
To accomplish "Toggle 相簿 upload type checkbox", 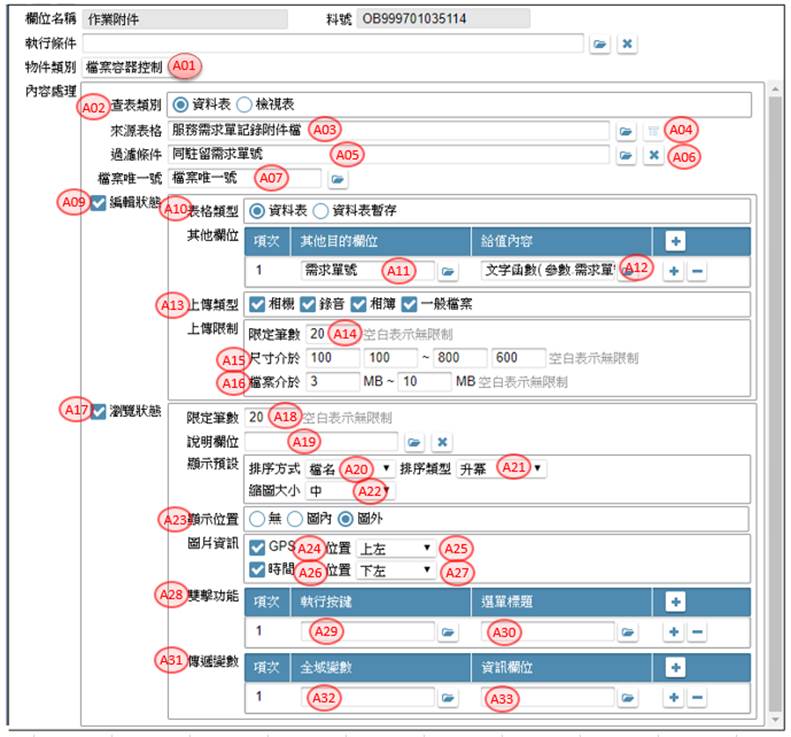I will coord(359,304).
